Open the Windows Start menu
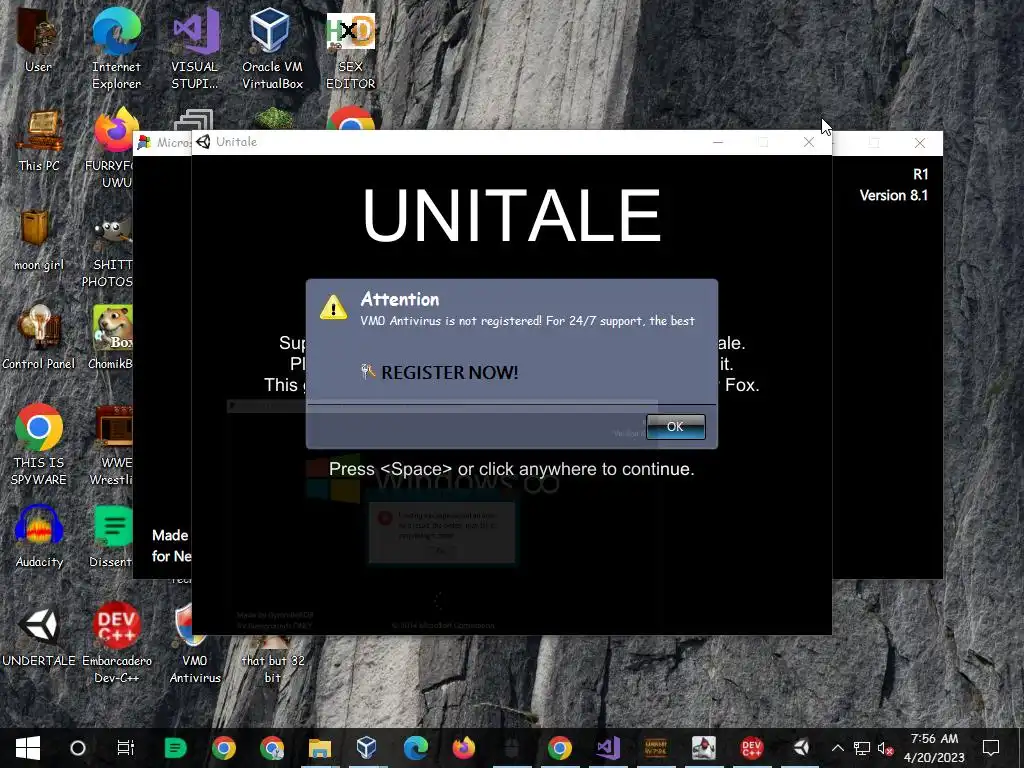The image size is (1024, 768). point(27,748)
